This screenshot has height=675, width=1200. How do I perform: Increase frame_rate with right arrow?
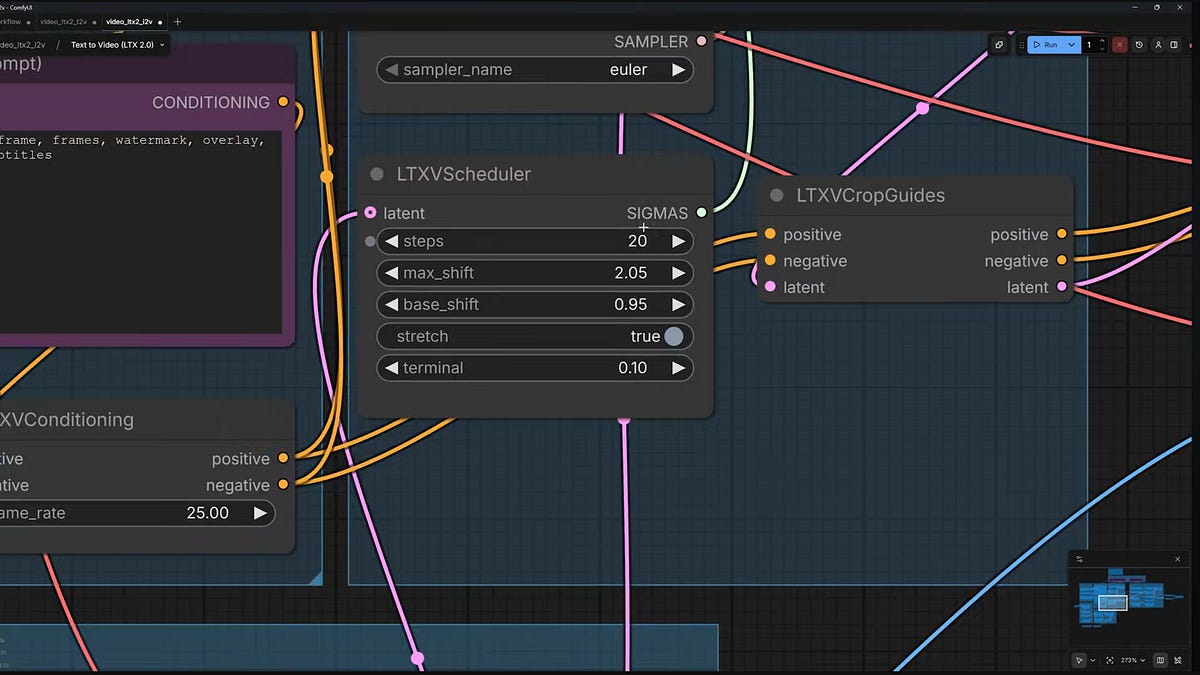[x=260, y=513]
